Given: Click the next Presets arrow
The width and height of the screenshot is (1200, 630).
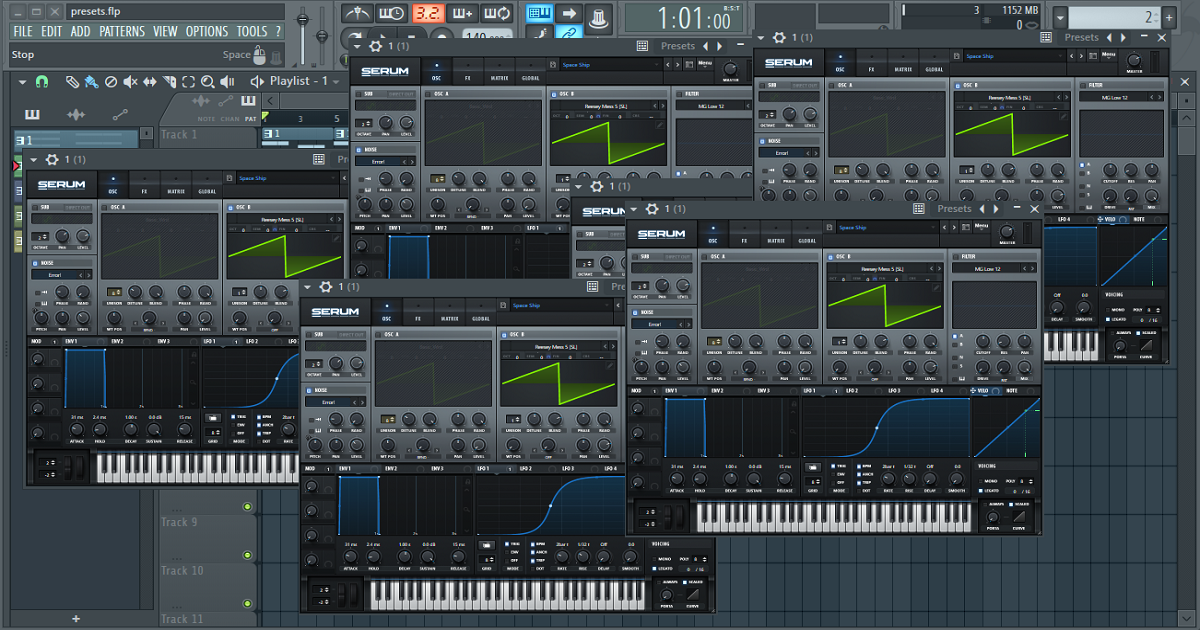Looking at the screenshot, I should click(x=995, y=210).
